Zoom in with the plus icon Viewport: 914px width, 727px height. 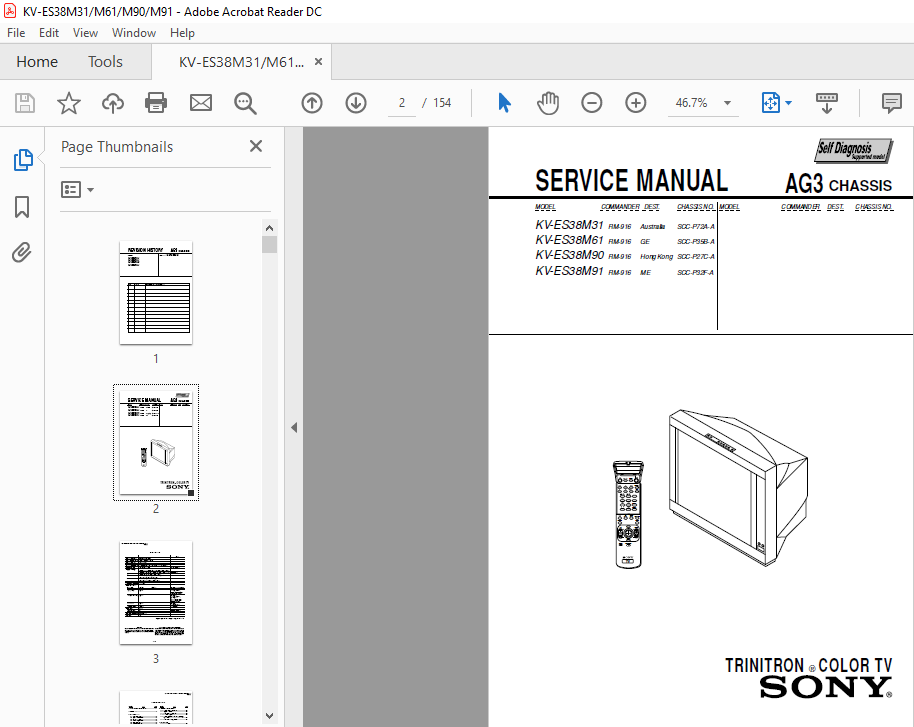tap(635, 103)
